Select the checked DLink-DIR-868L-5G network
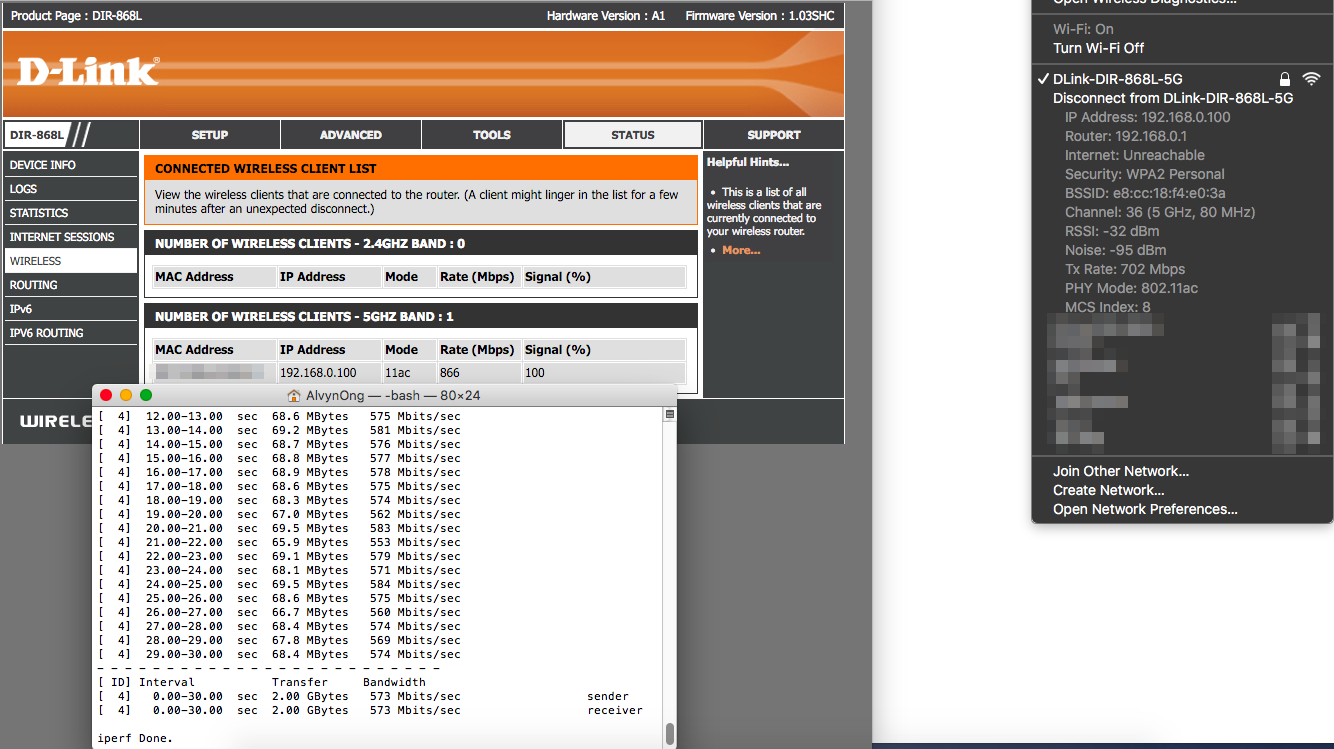Image resolution: width=1334 pixels, height=749 pixels. (x=1117, y=79)
